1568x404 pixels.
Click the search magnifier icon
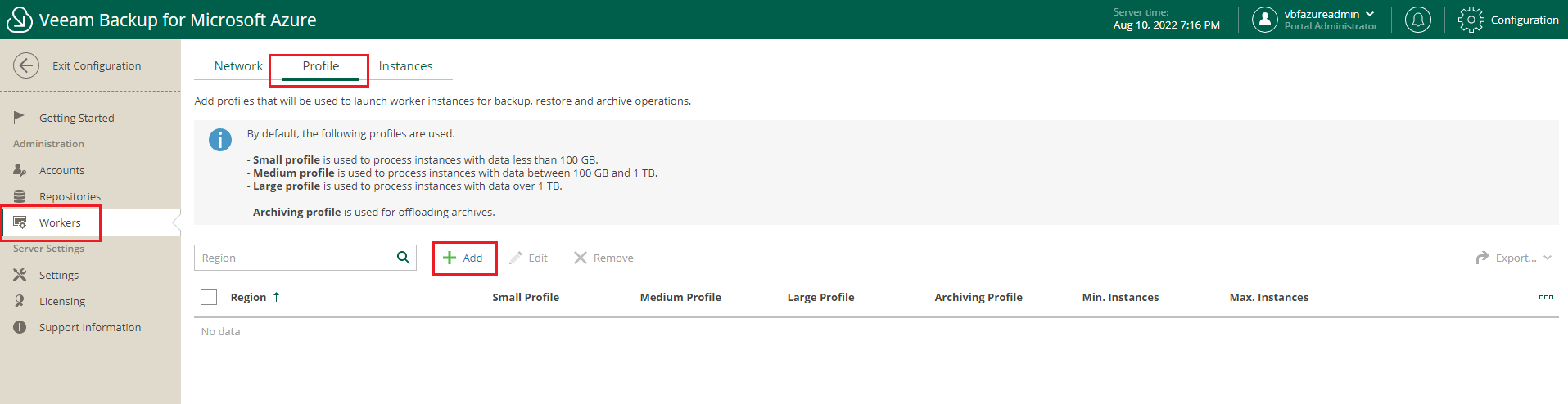(x=404, y=258)
